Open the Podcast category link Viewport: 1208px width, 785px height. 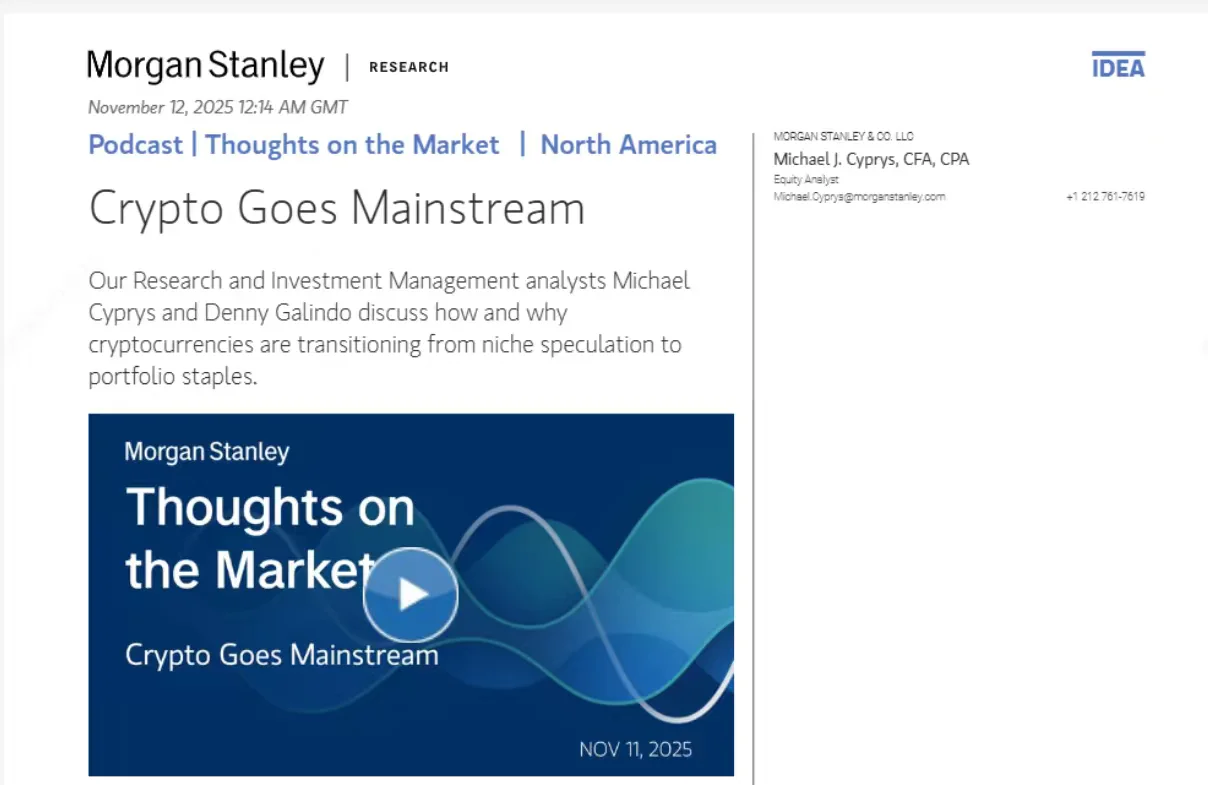tap(135, 145)
